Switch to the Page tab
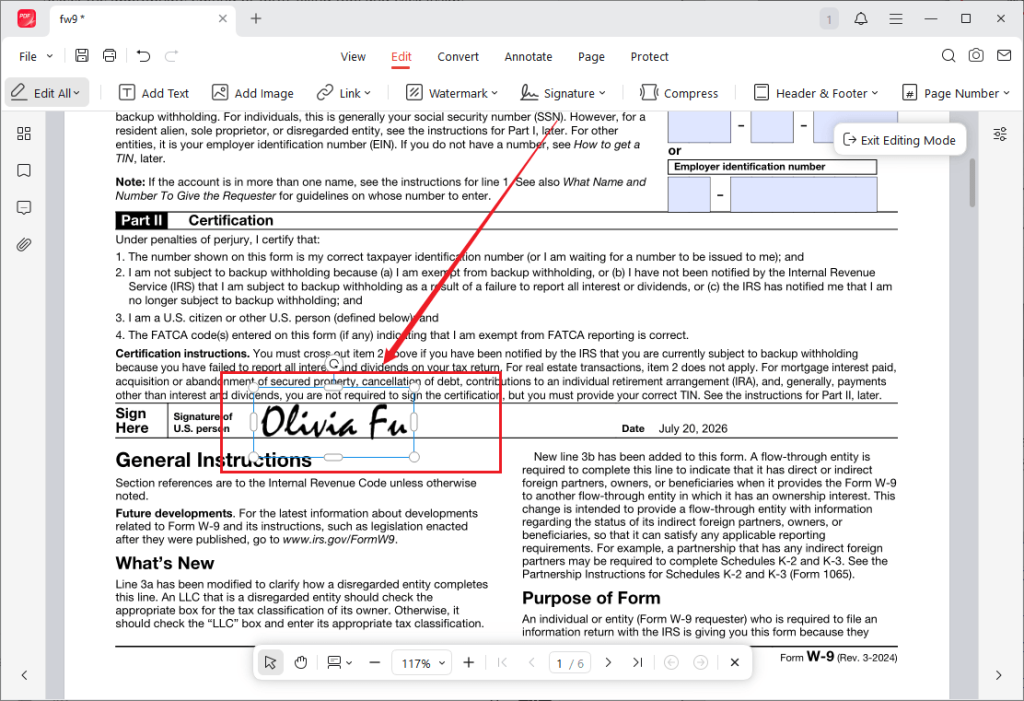Viewport: 1024px width, 701px height. pos(591,57)
